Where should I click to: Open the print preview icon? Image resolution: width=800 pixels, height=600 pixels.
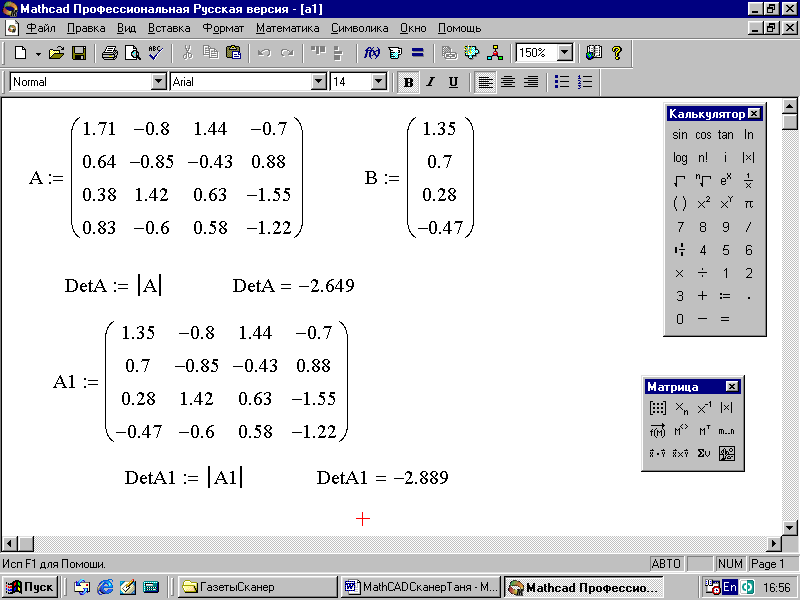pyautogui.click(x=133, y=53)
